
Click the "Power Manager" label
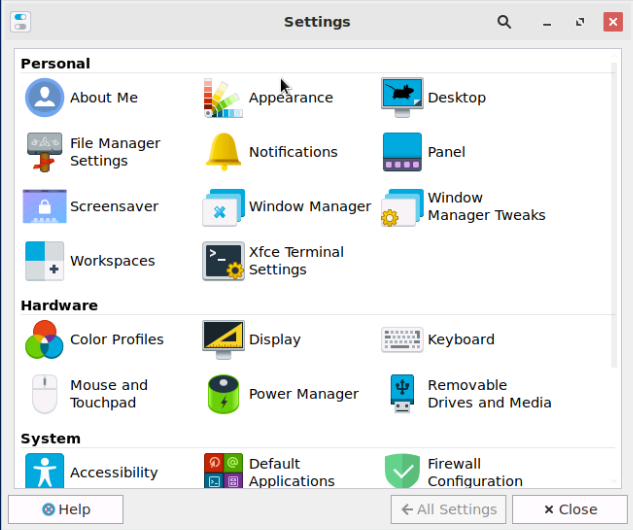click(304, 394)
